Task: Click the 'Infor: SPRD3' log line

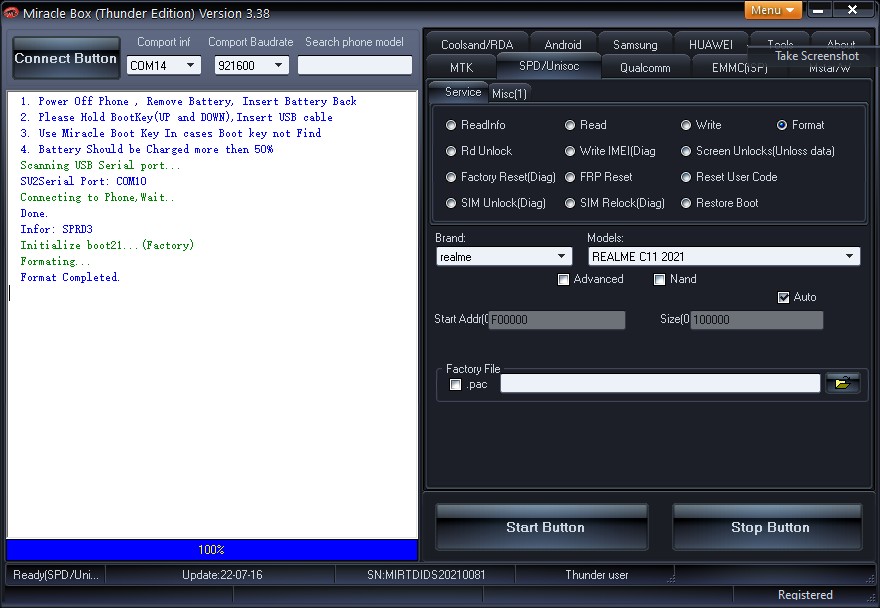Action: pos(56,229)
